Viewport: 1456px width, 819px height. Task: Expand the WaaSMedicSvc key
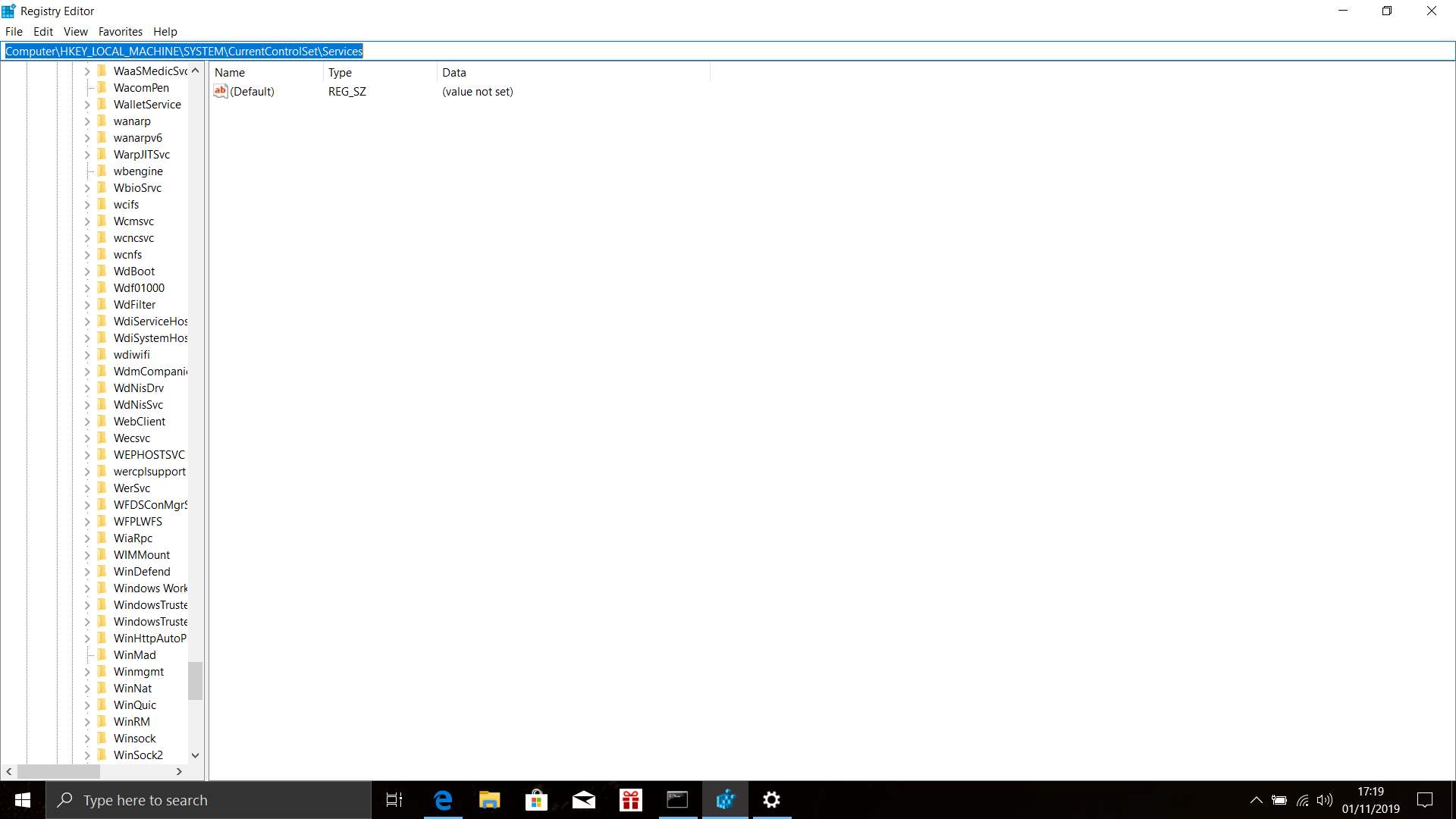tap(87, 71)
